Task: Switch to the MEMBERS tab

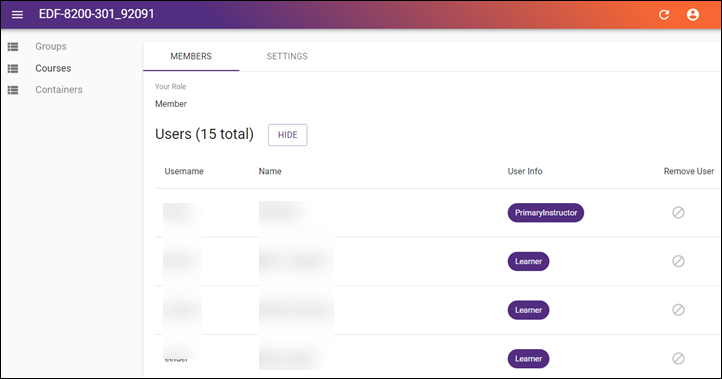Action: (191, 56)
